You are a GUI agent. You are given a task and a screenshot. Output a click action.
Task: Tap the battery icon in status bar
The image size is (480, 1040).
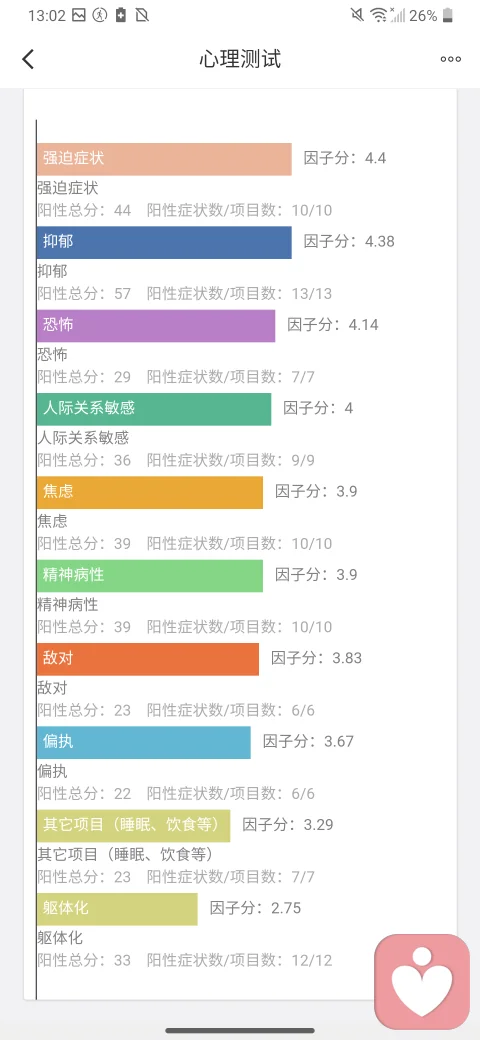click(448, 15)
